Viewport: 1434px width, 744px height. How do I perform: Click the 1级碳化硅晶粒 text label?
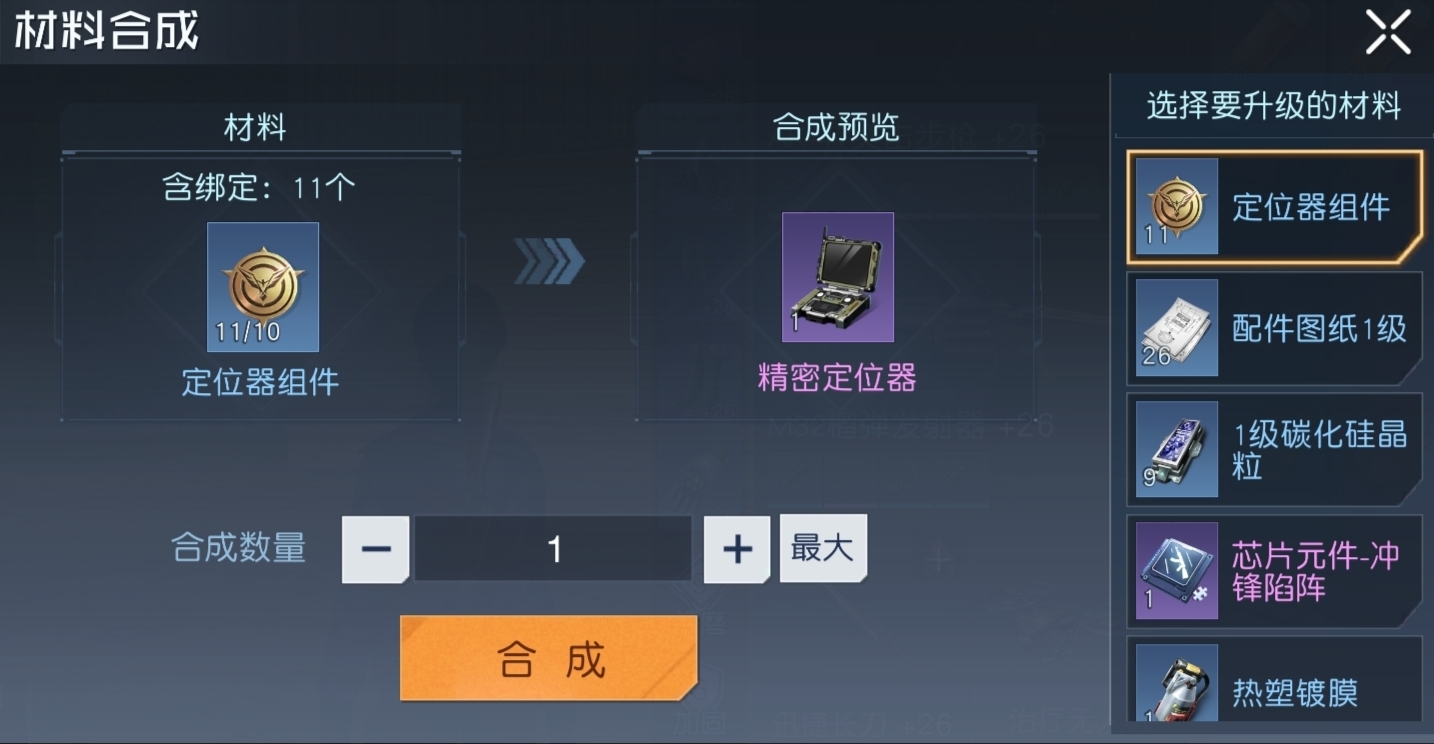click(1319, 450)
